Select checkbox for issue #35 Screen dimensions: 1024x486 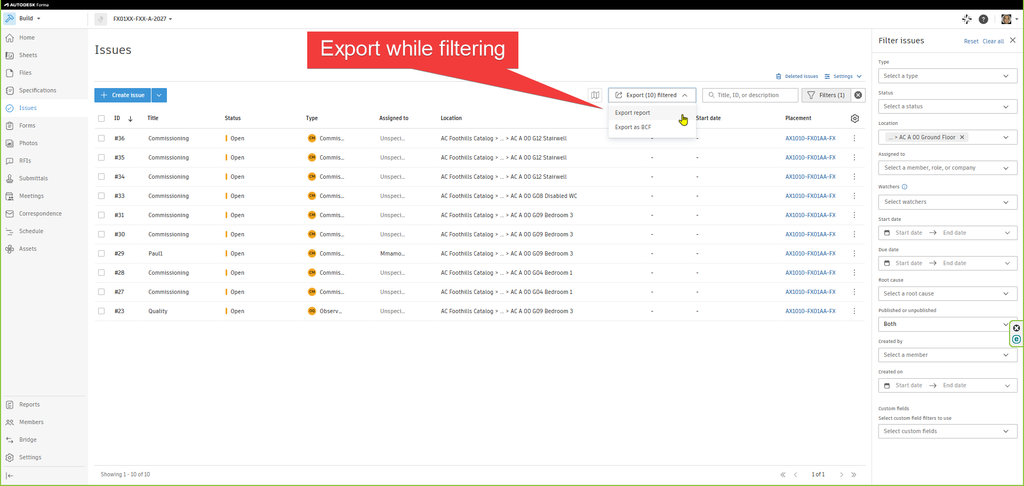point(101,157)
